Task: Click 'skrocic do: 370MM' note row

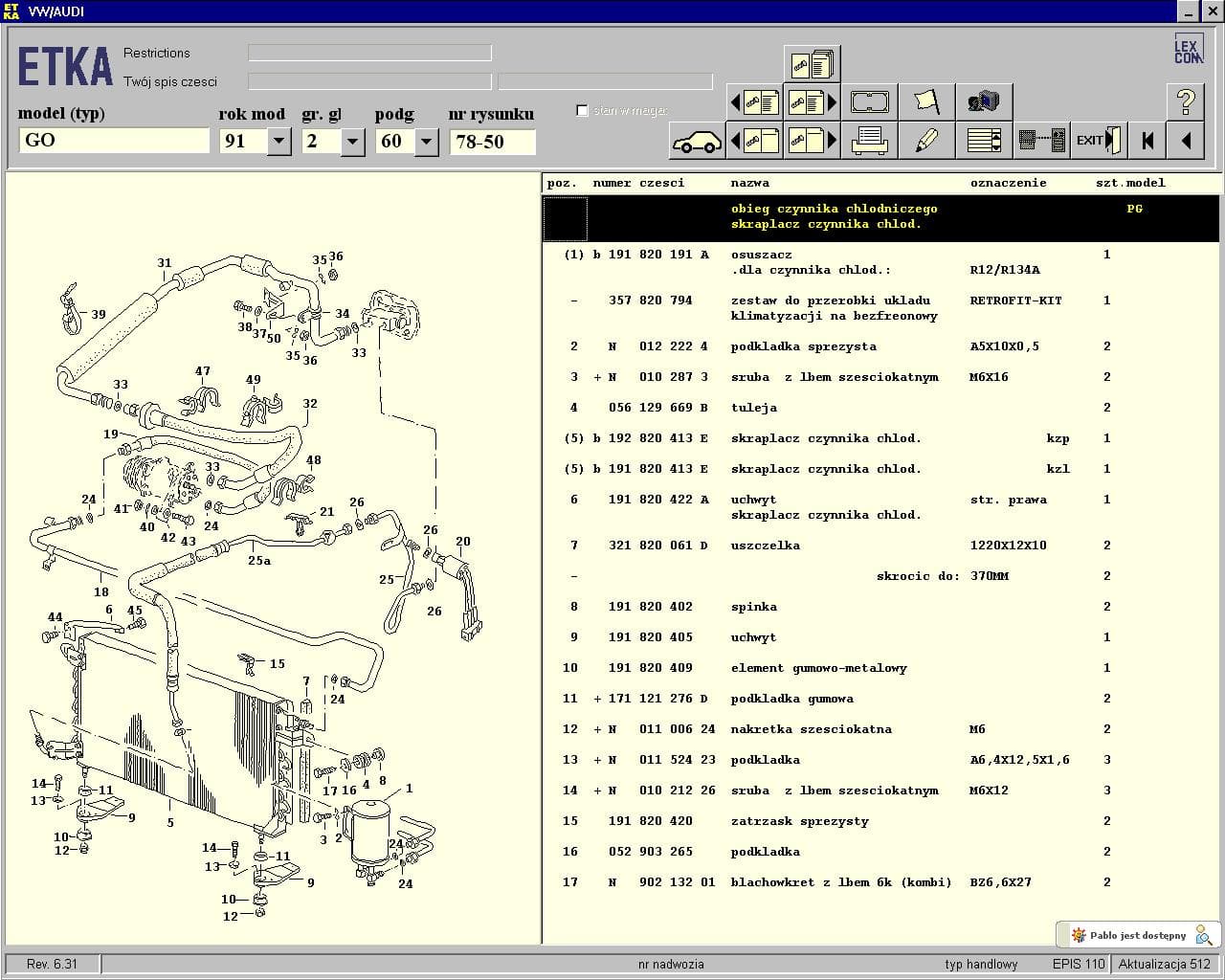Action: pyautogui.click(x=880, y=576)
